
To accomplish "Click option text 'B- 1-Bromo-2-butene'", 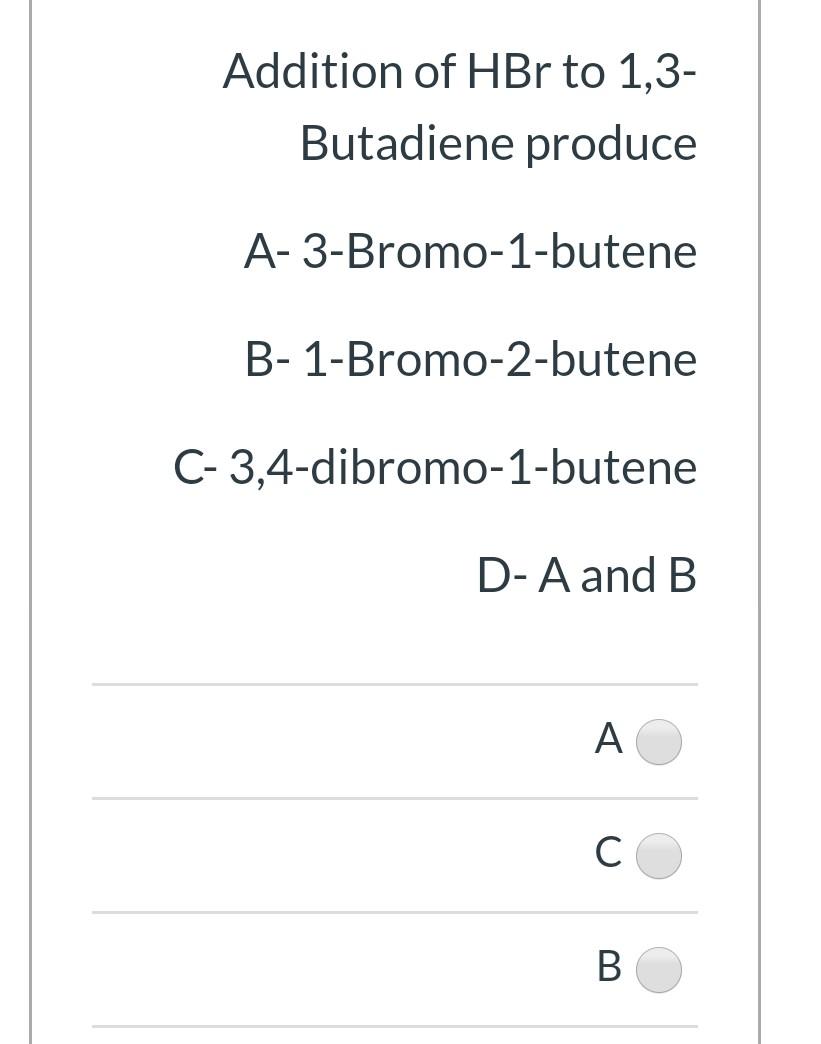I will [471, 360].
